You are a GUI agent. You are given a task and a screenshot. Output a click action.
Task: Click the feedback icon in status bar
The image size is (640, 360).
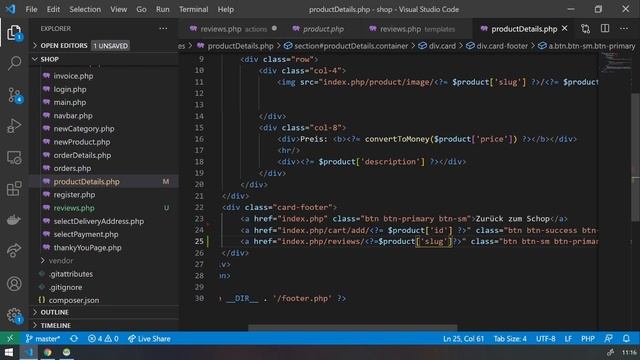608,339
